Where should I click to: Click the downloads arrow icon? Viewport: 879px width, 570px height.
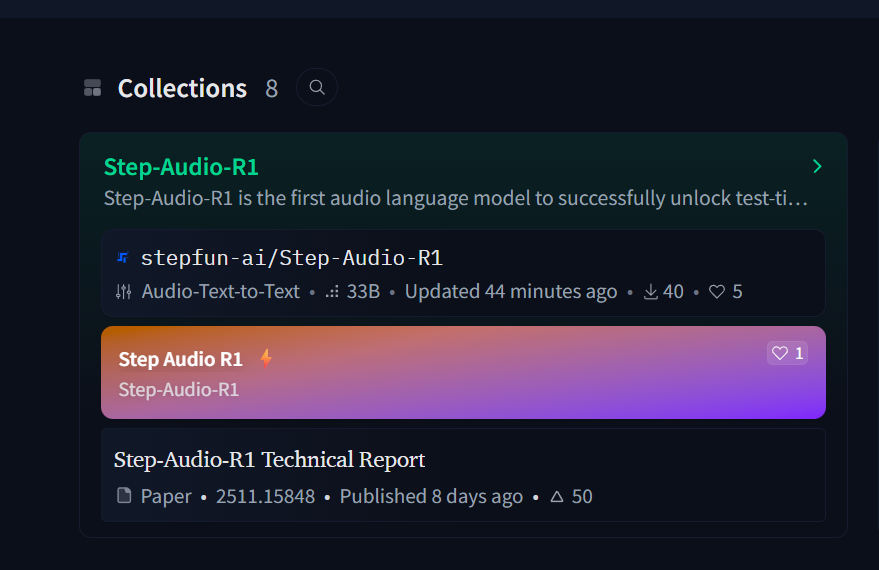pos(650,292)
